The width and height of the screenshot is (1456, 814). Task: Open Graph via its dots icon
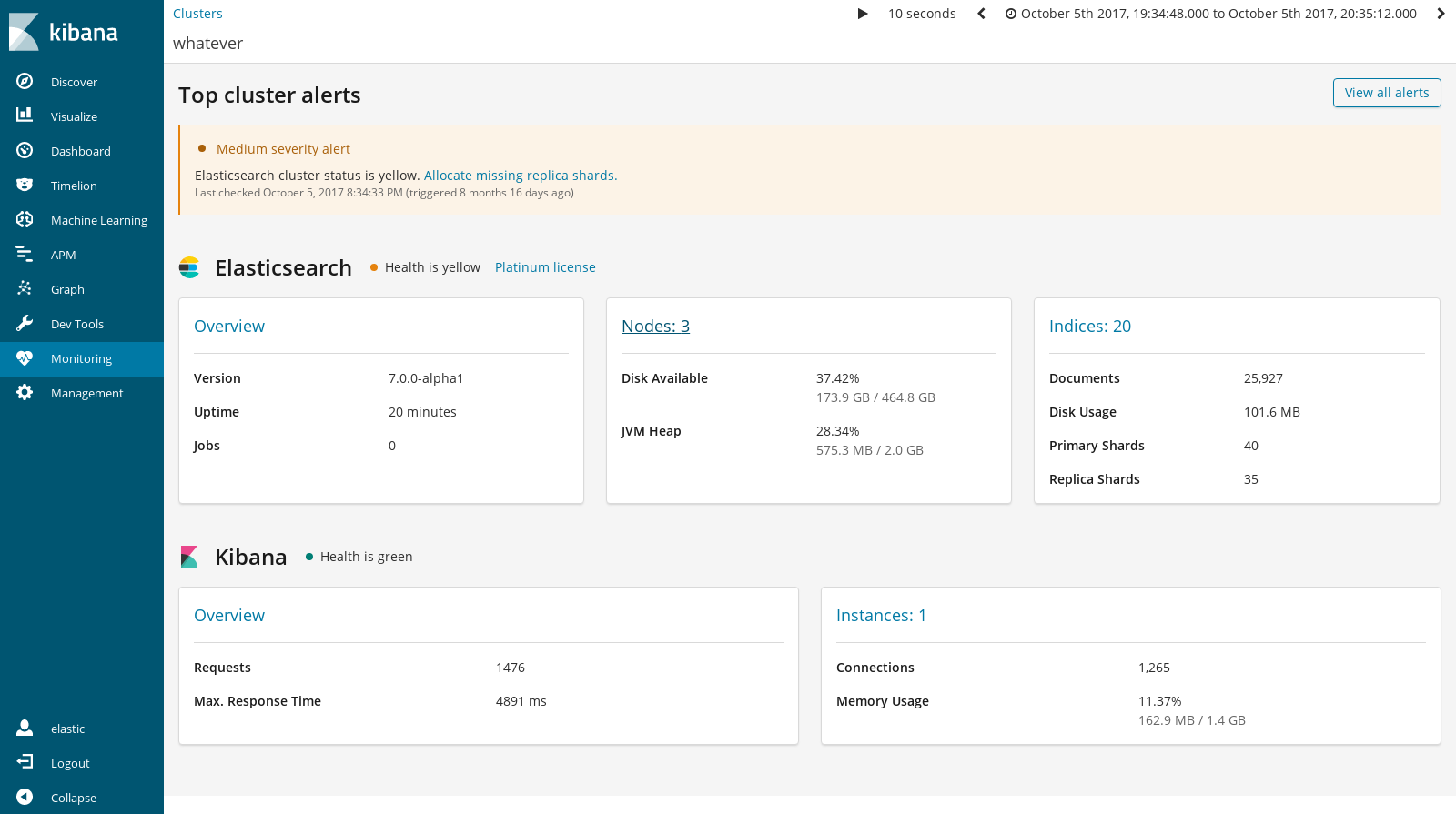tap(25, 288)
